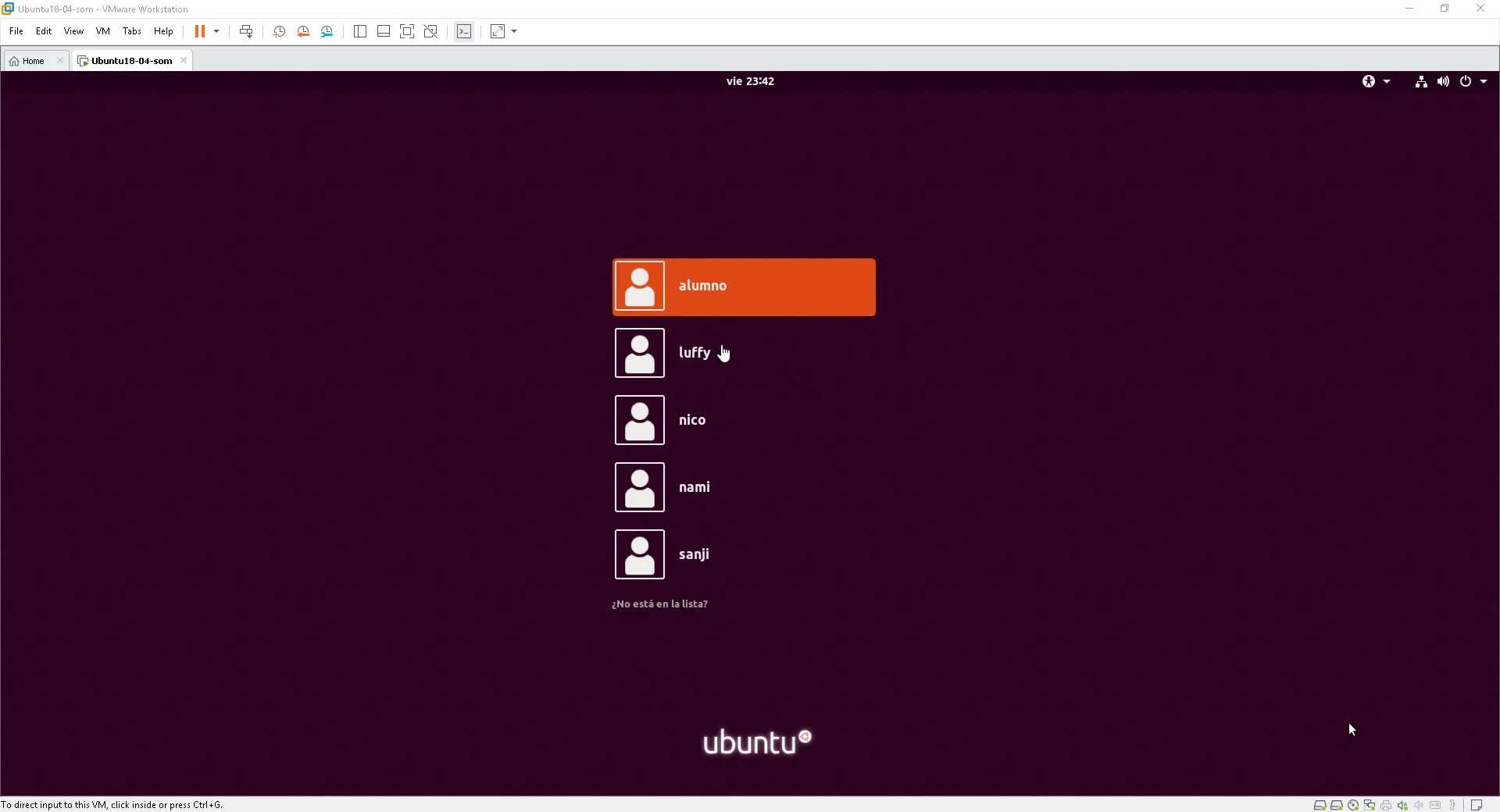Click Send Ctrl+Alt+Del toolbar icon
The width and height of the screenshot is (1500, 812).
point(246,31)
